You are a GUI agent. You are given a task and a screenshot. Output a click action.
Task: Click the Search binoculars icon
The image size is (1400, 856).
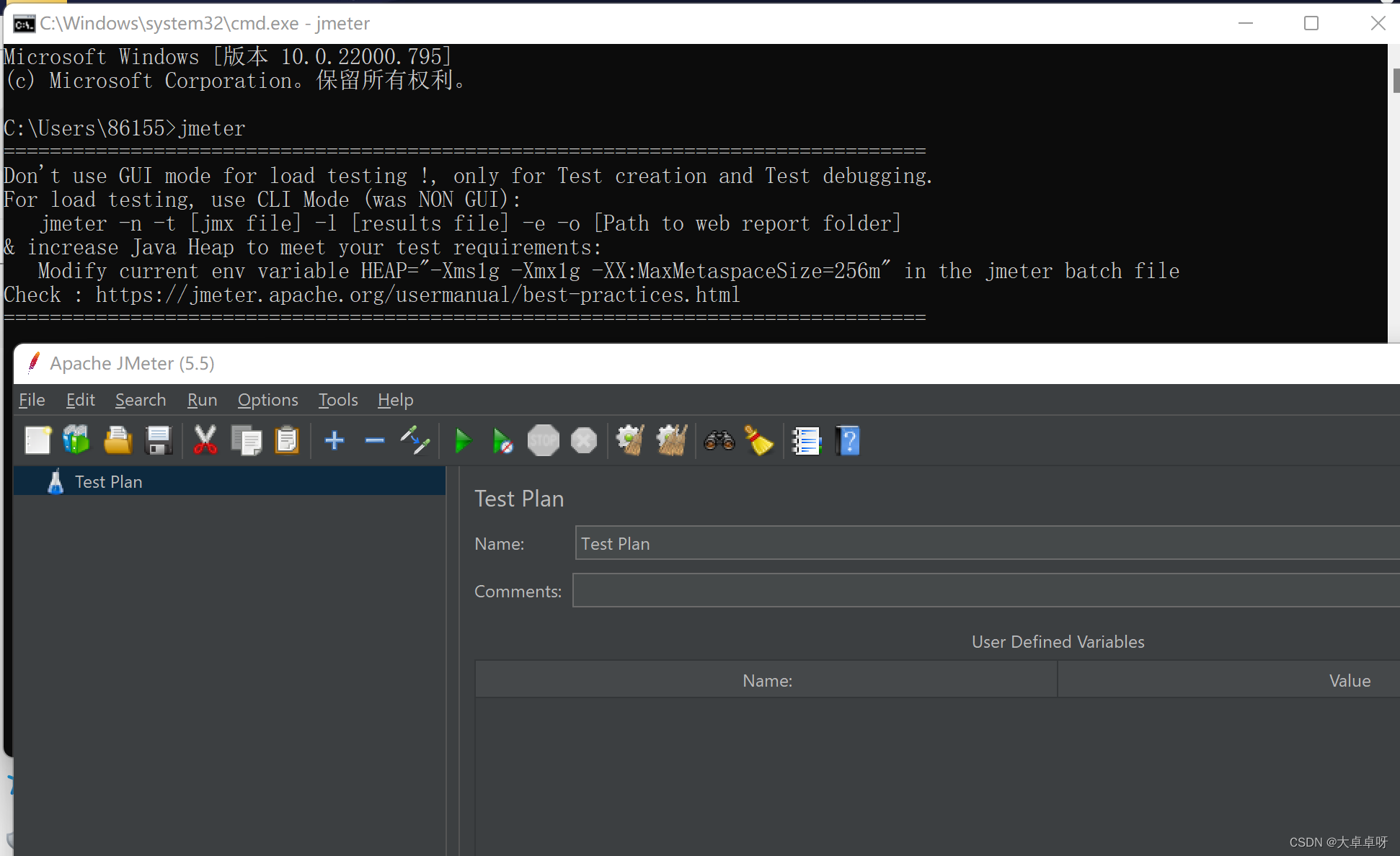[x=719, y=440]
